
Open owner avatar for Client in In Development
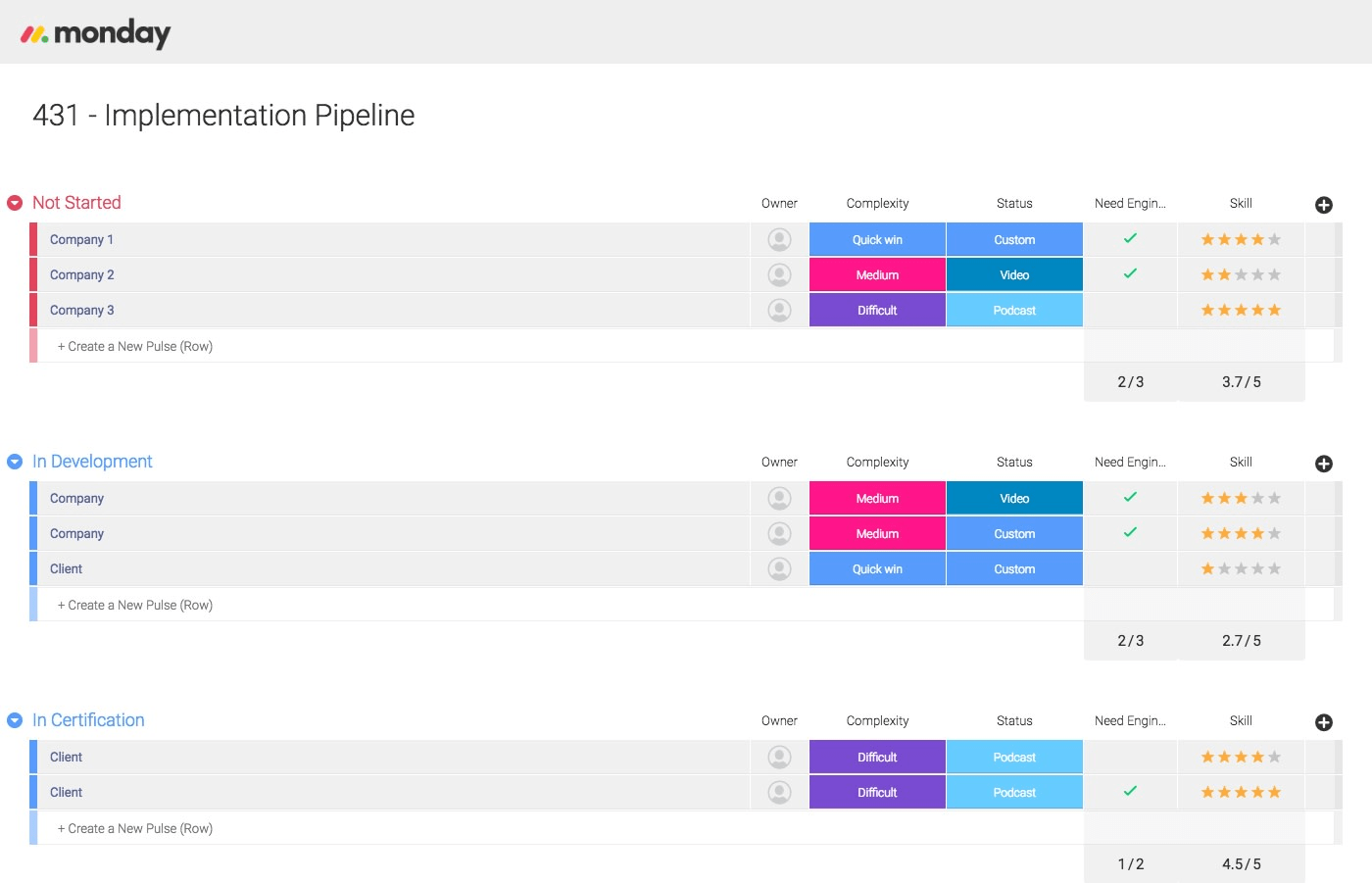(x=779, y=568)
